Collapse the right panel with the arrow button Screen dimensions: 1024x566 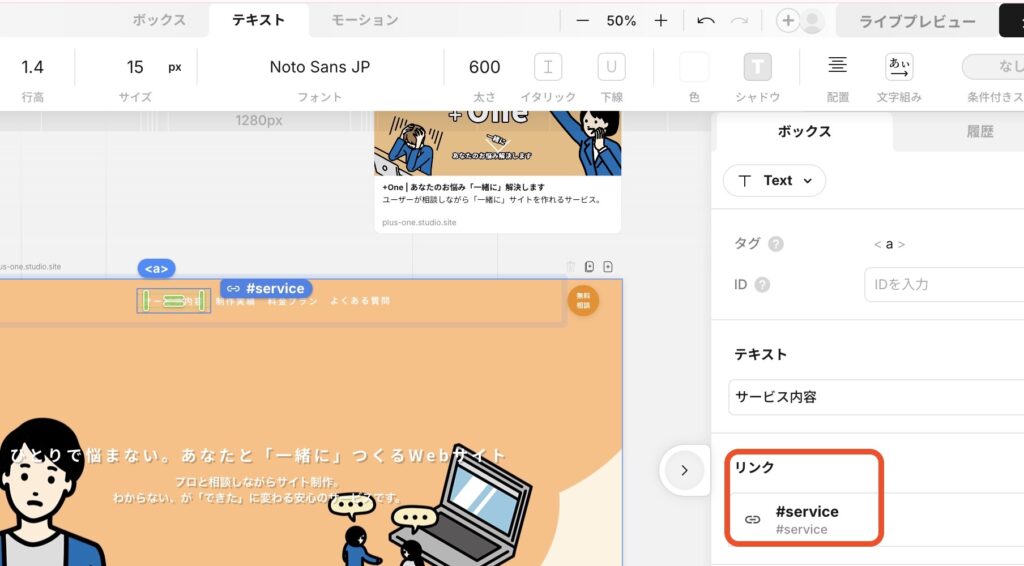tap(684, 470)
